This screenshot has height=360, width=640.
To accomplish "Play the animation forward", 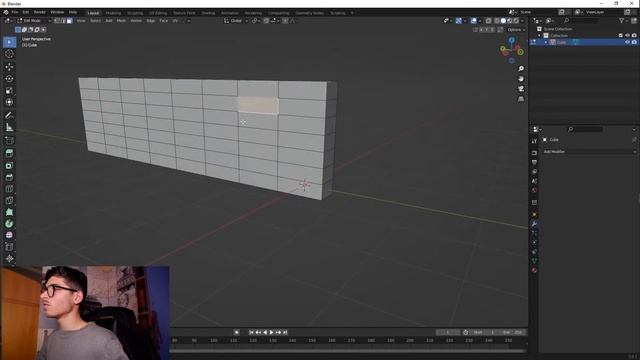I will point(271,332).
